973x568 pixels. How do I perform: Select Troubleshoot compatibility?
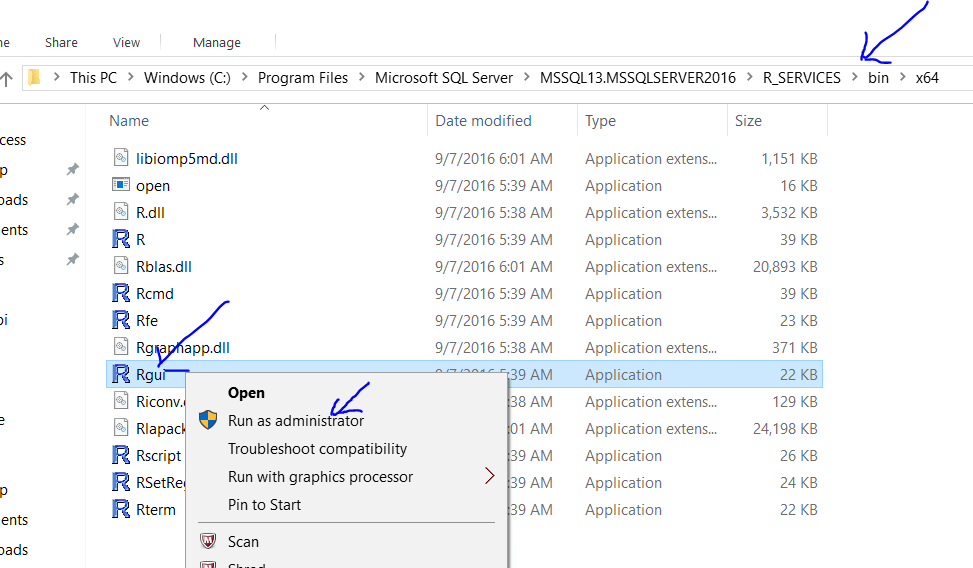[317, 449]
